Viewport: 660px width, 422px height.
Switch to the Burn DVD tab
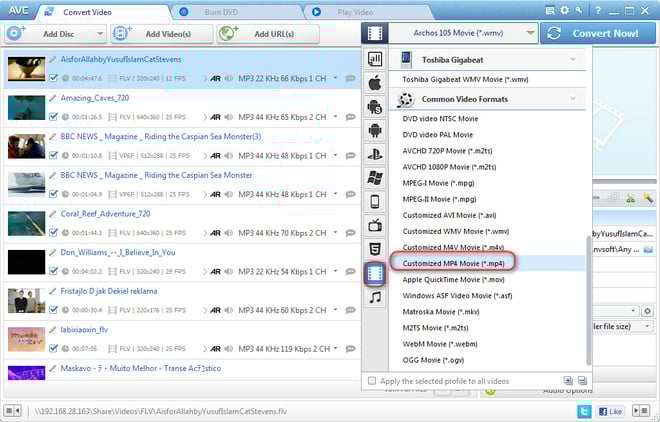(237, 12)
